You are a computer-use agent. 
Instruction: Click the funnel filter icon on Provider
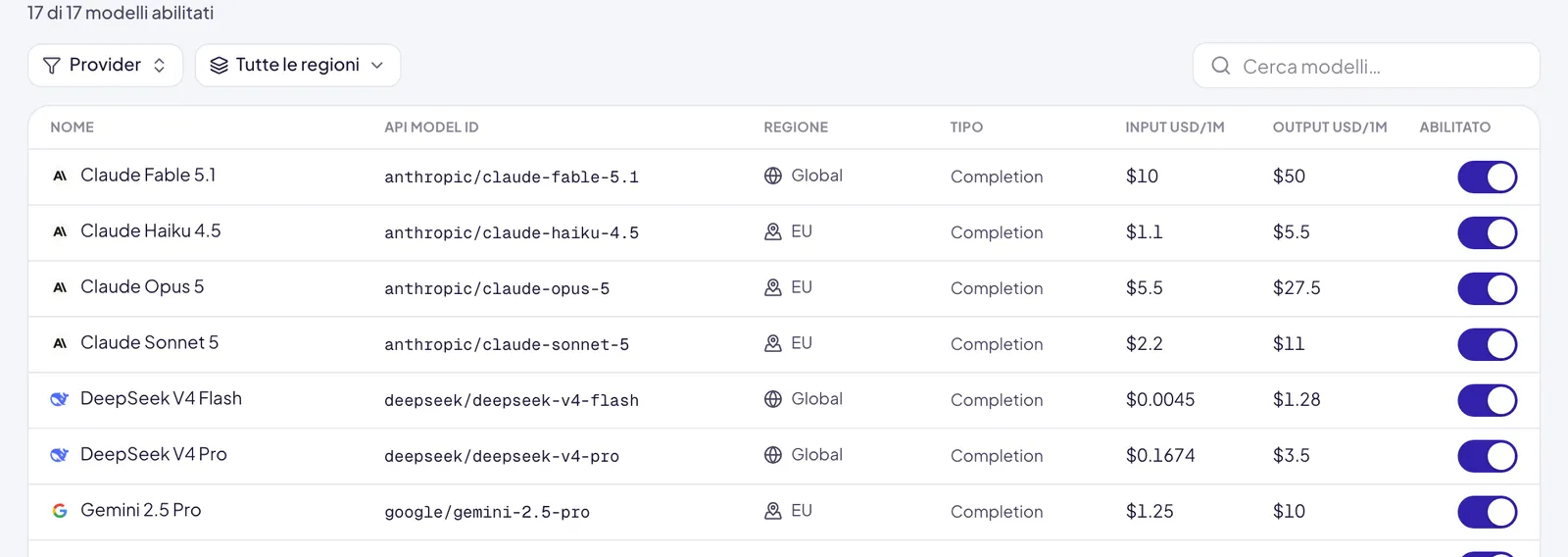tap(52, 66)
